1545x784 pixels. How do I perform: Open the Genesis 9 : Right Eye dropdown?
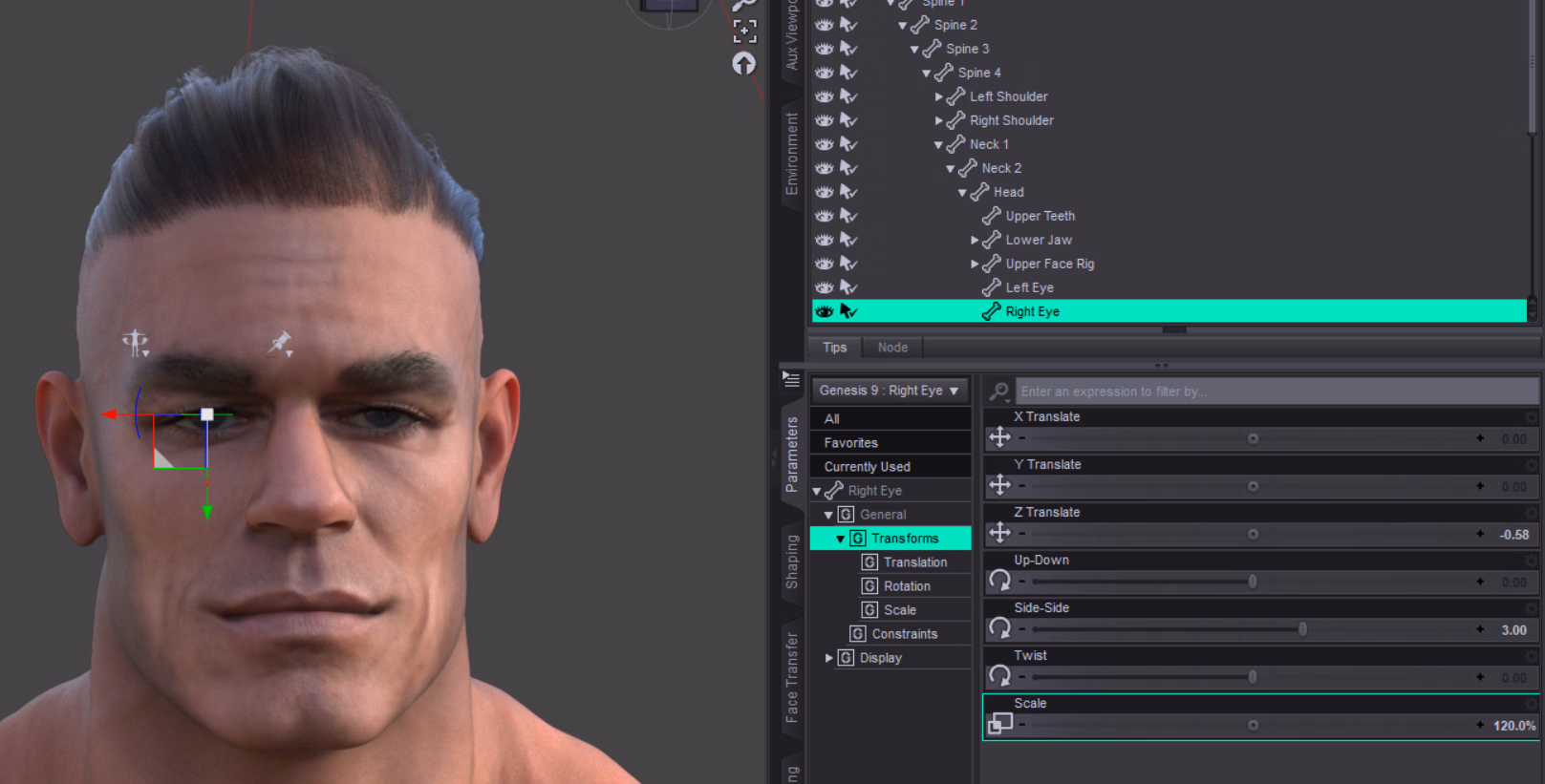pyautogui.click(x=889, y=391)
